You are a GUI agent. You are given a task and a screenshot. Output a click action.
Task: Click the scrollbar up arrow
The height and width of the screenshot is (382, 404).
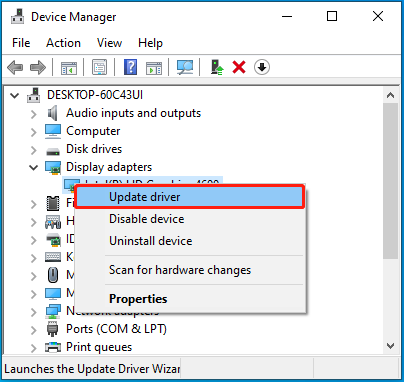point(390,95)
